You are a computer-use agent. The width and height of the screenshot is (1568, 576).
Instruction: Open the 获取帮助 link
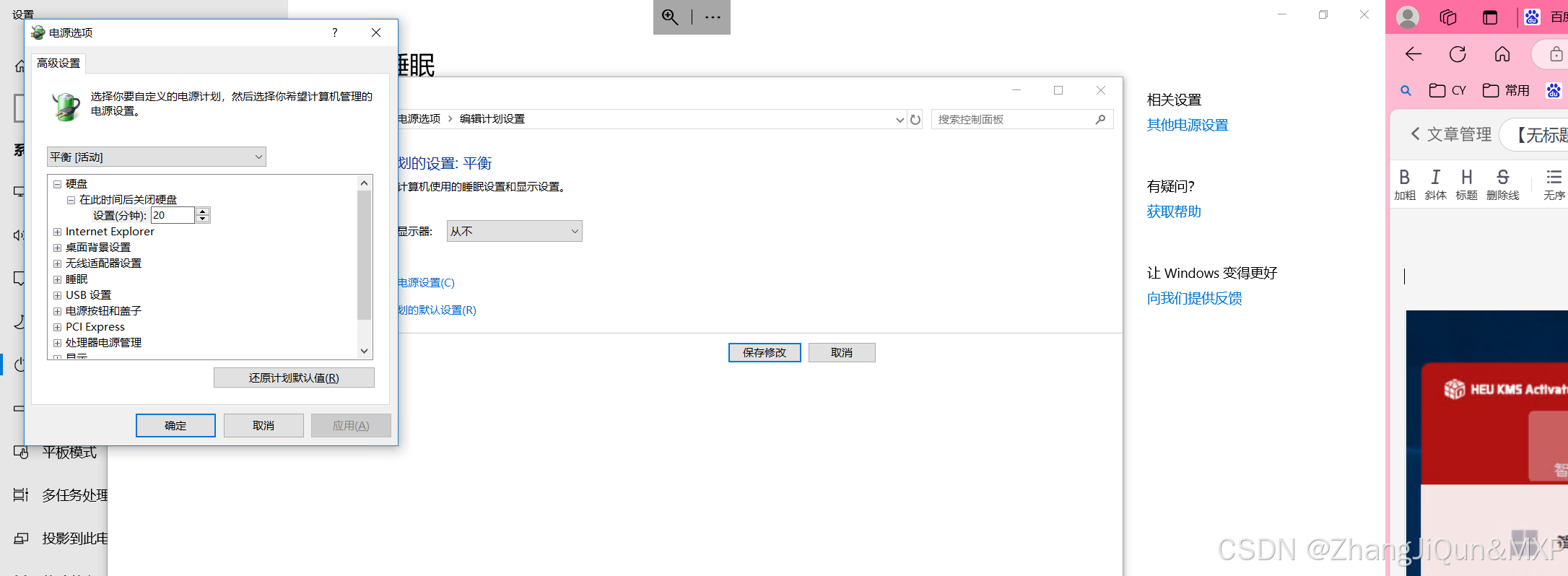coord(1174,211)
